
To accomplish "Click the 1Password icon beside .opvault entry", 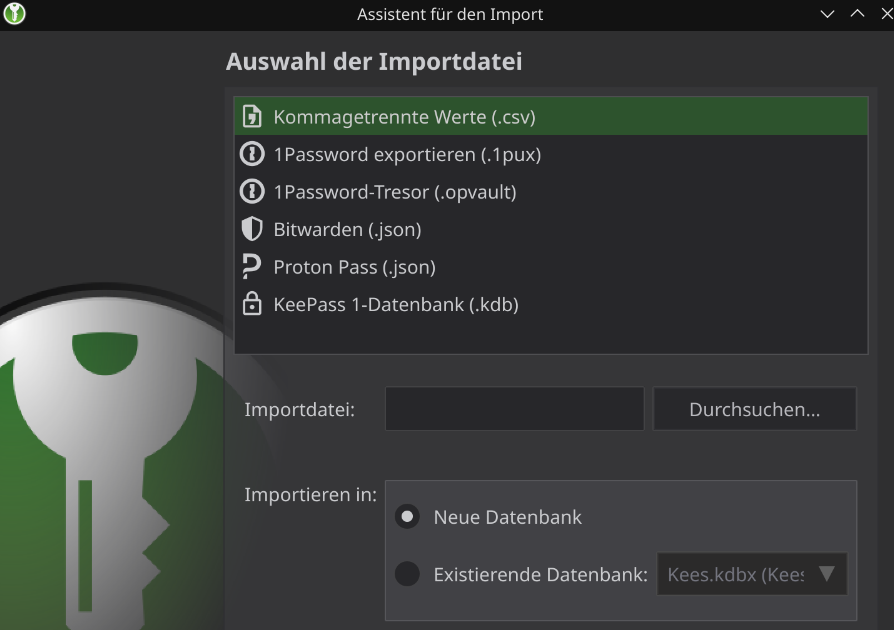I will click(x=252, y=192).
